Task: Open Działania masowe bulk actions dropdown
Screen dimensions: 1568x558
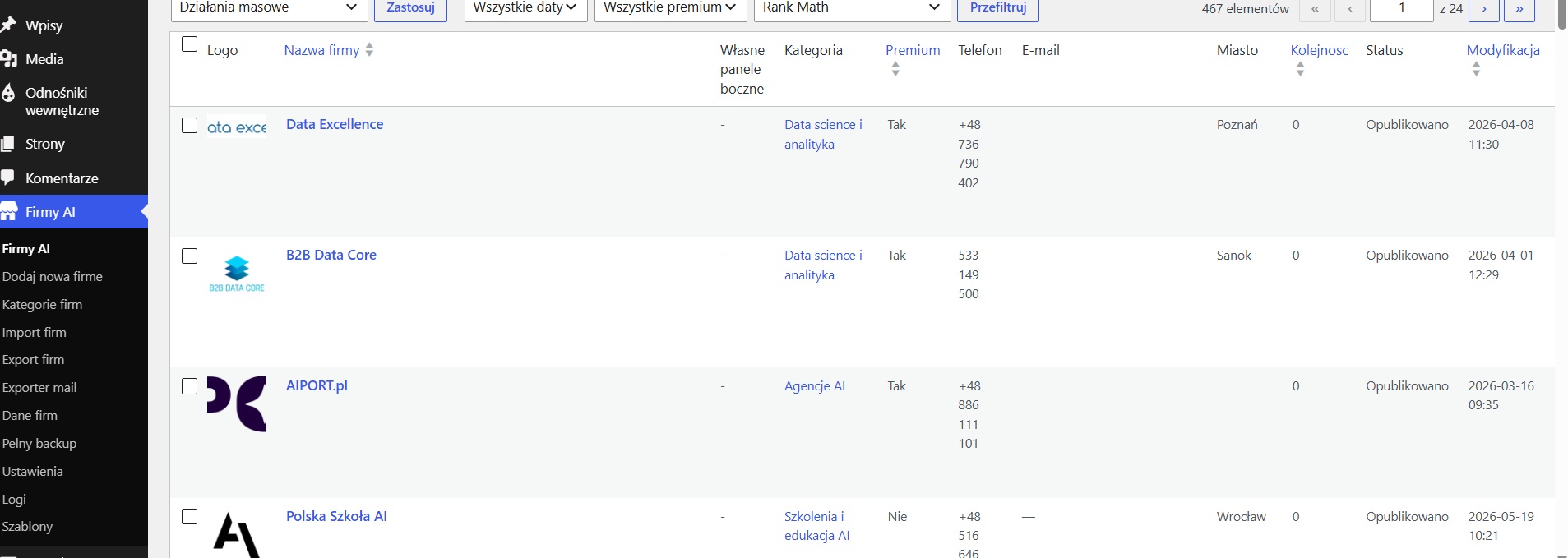Action: click(x=269, y=8)
